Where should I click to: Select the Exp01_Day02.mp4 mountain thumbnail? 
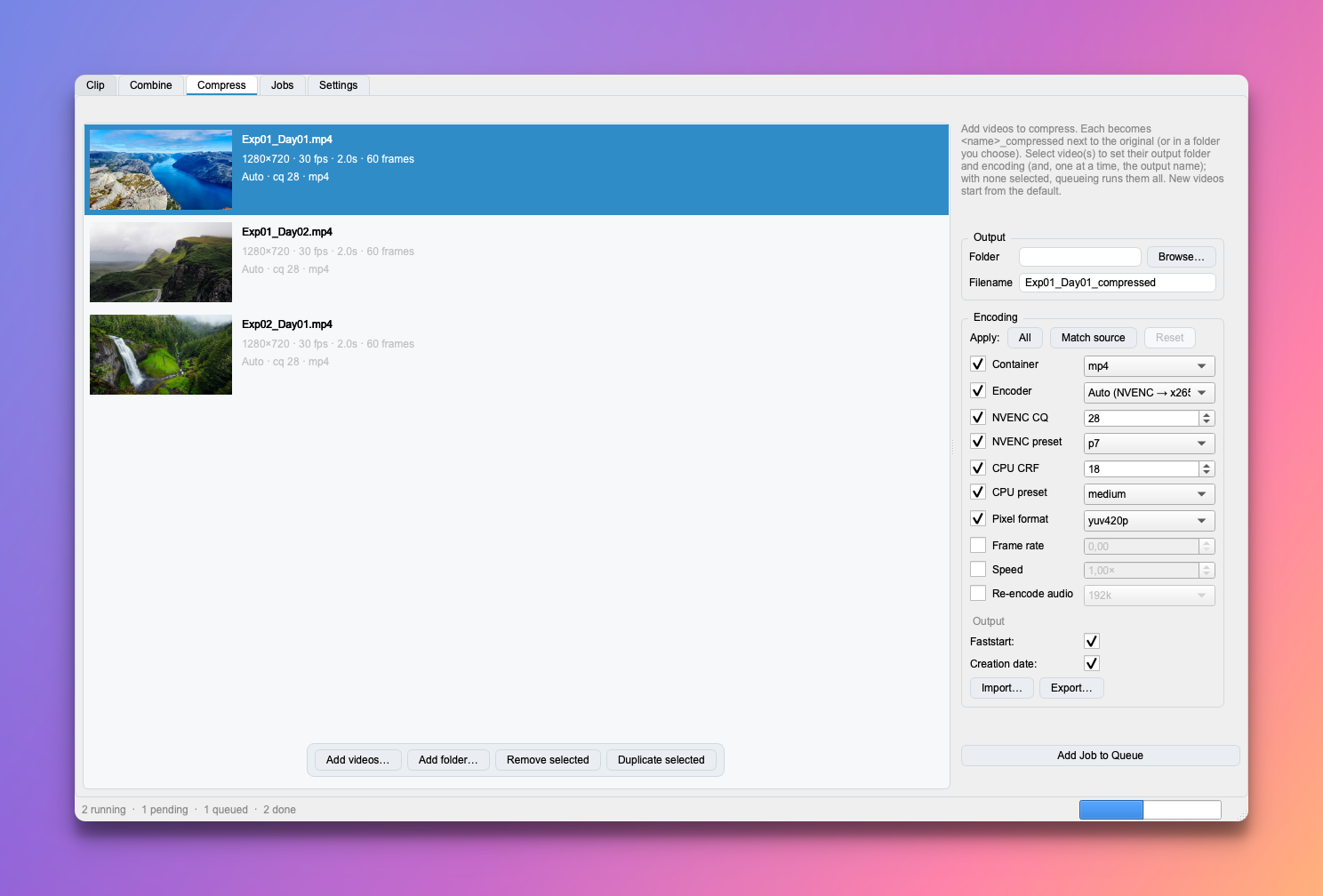click(x=161, y=262)
